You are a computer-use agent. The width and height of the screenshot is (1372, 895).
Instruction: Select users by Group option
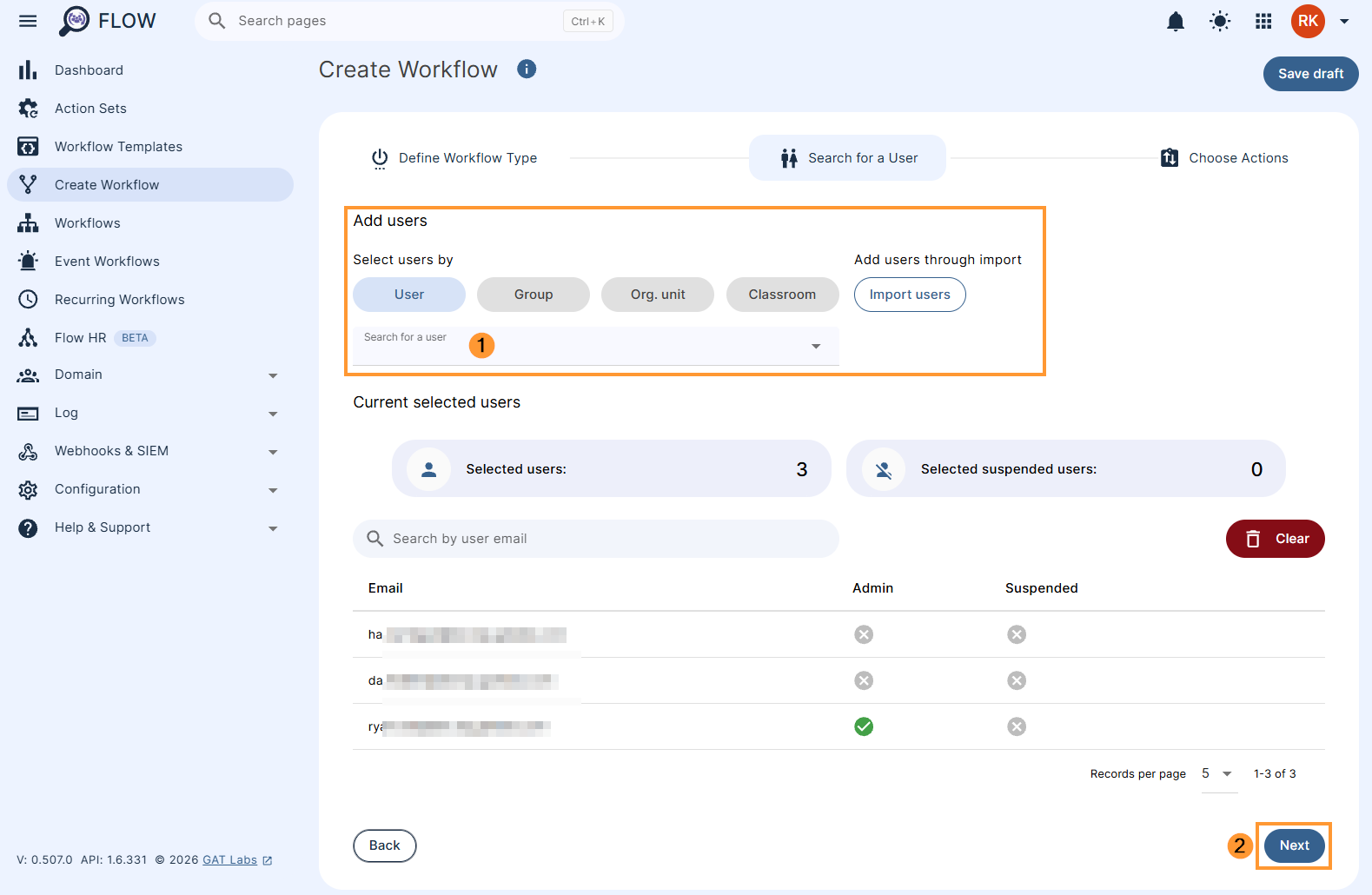pyautogui.click(x=534, y=295)
